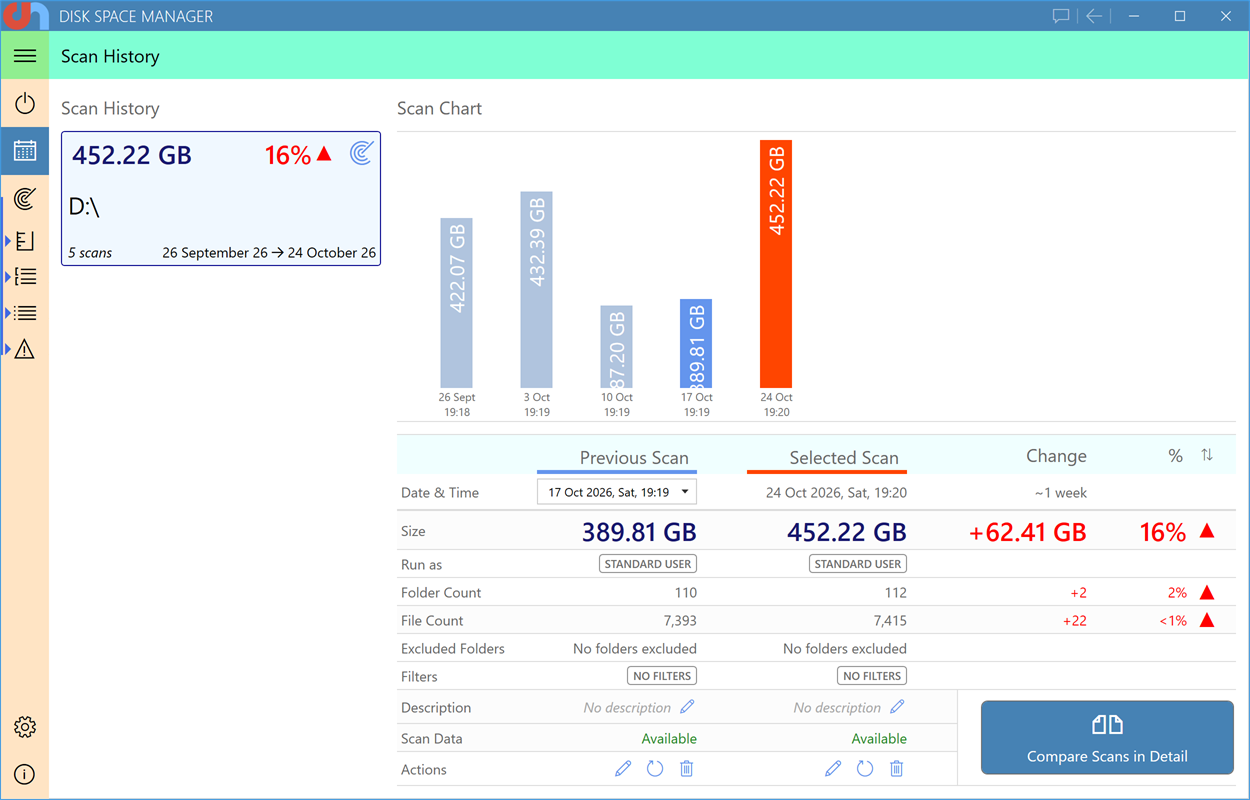The height and width of the screenshot is (800, 1250).
Task: Select the red 24 Oct chart bar
Action: [776, 264]
